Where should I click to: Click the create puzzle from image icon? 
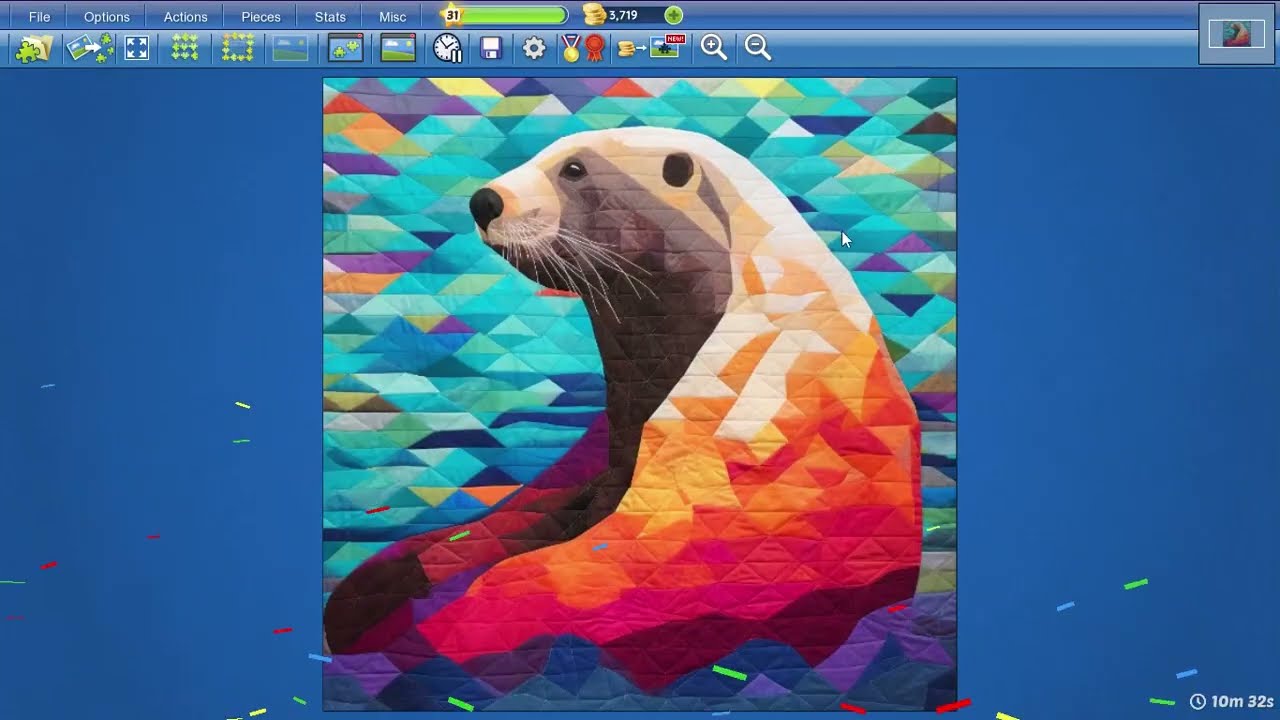coord(89,48)
